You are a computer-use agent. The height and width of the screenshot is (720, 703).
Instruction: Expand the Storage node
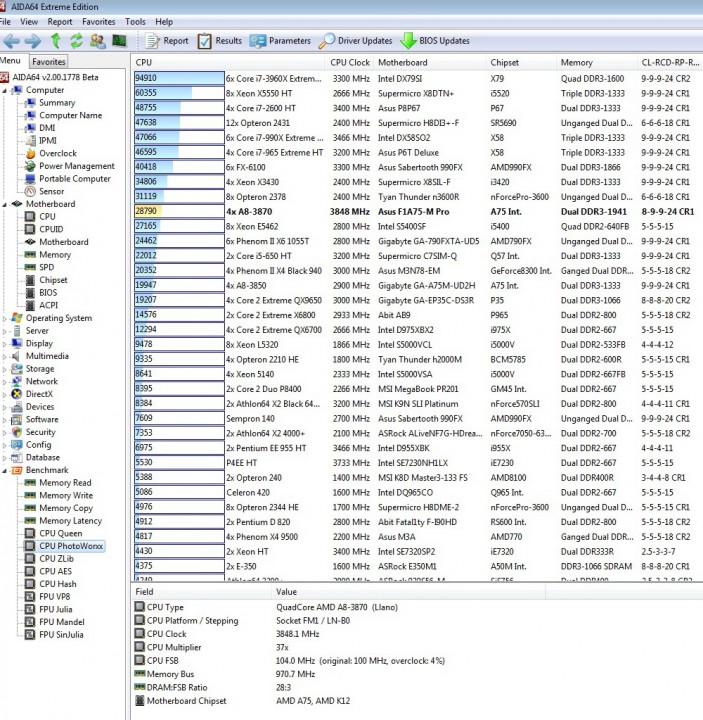[x=5, y=369]
